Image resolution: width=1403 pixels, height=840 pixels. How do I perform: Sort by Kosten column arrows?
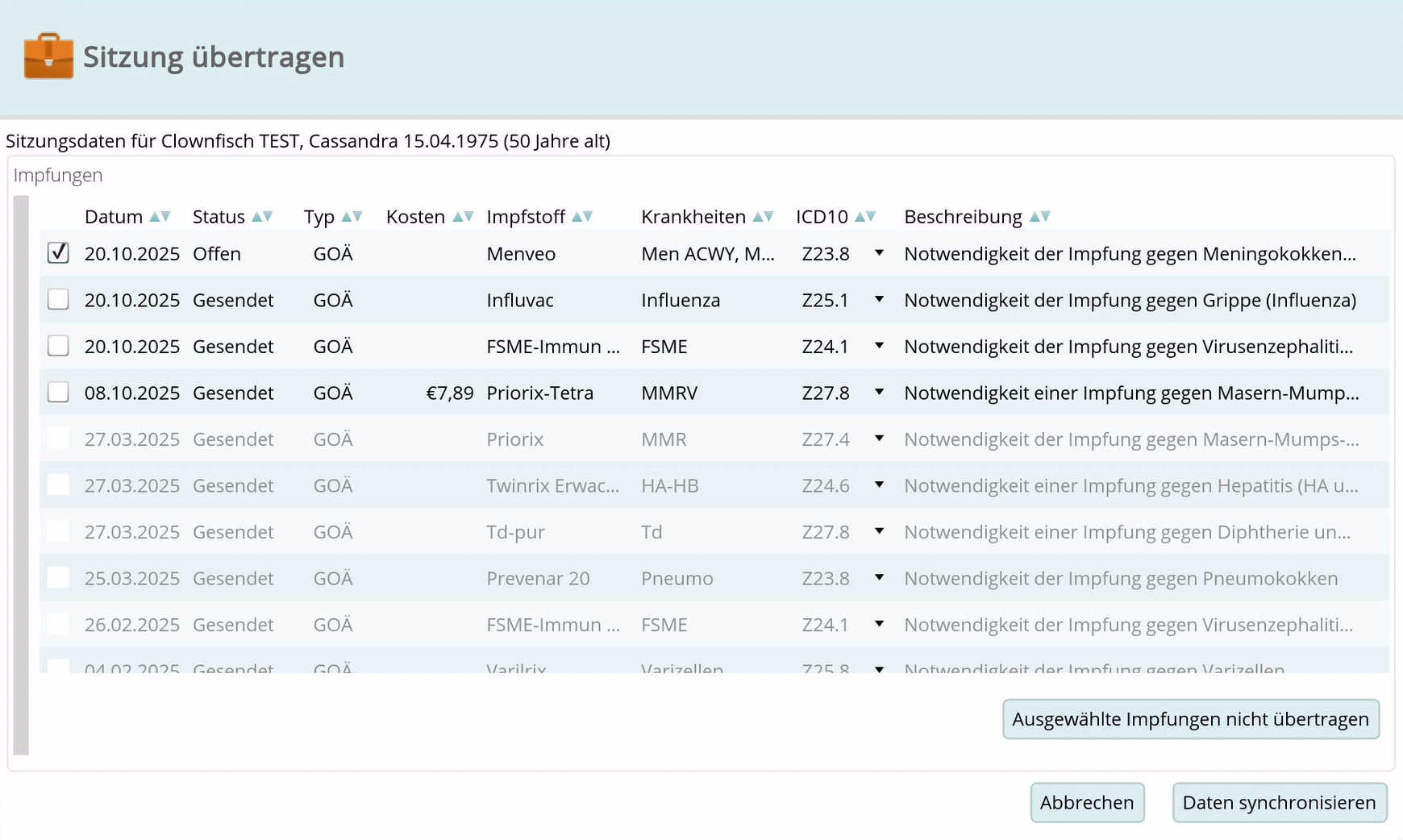click(x=462, y=217)
